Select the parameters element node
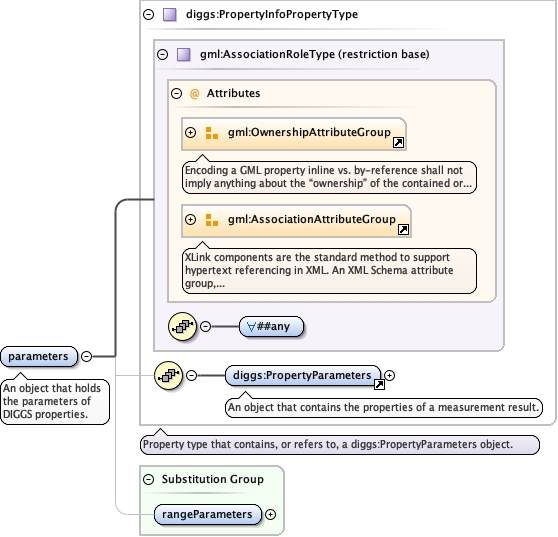The height and width of the screenshot is (537, 558). [39, 356]
